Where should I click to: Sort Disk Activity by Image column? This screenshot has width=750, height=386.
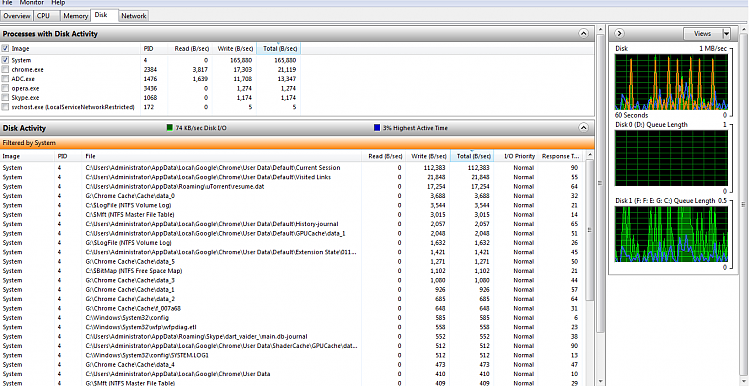(28, 156)
